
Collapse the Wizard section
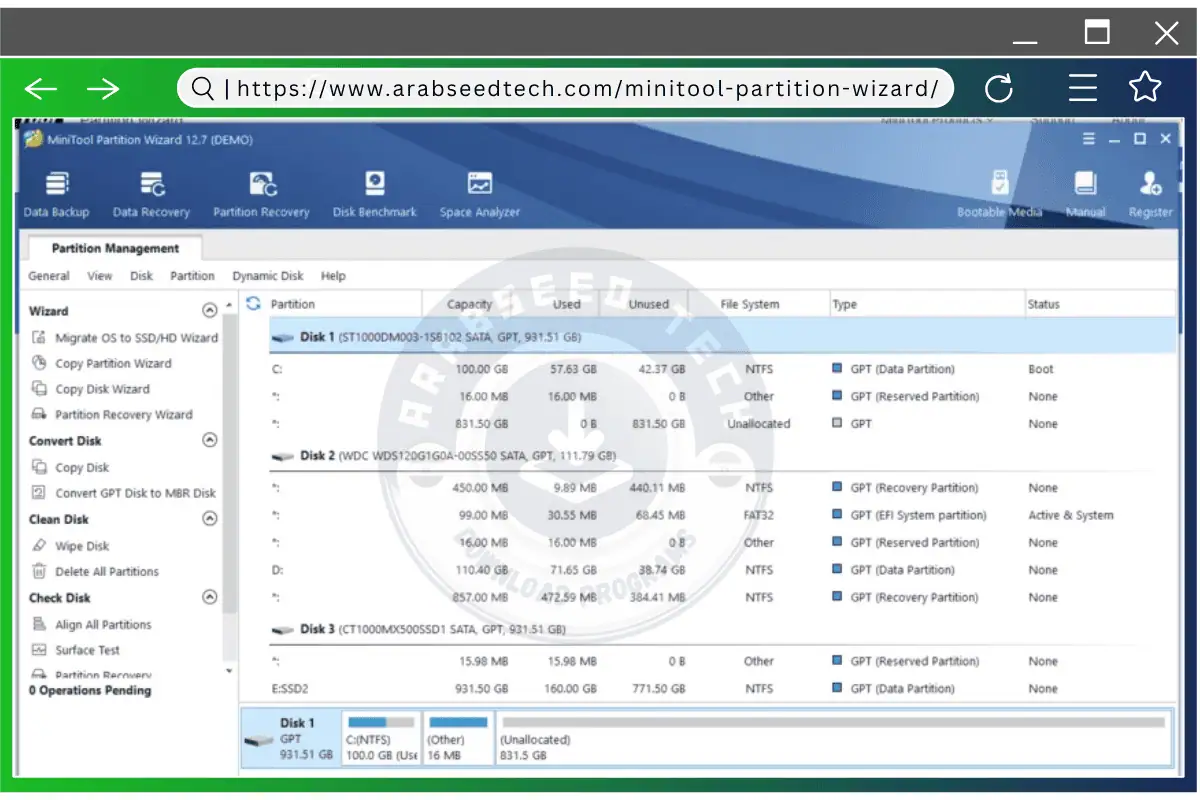pos(209,310)
